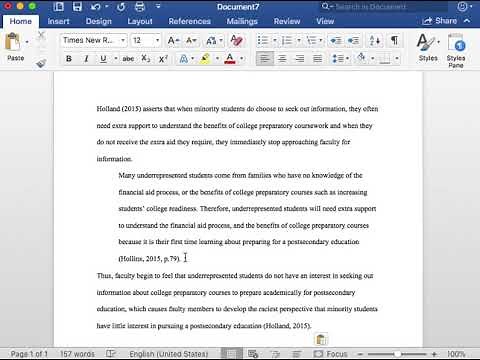The height and width of the screenshot is (360, 480).
Task: Expand the underline style dropdown arrow
Action: (x=116, y=59)
